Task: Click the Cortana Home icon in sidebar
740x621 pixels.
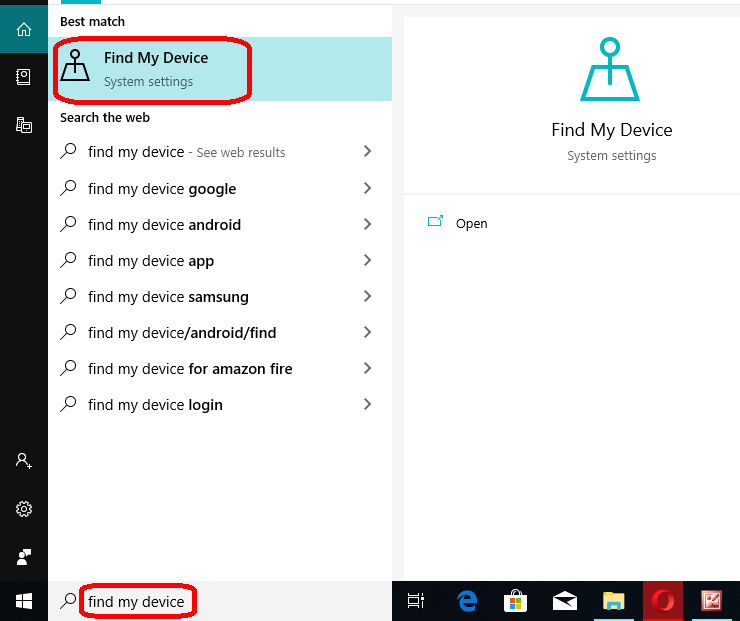Action: coord(24,29)
